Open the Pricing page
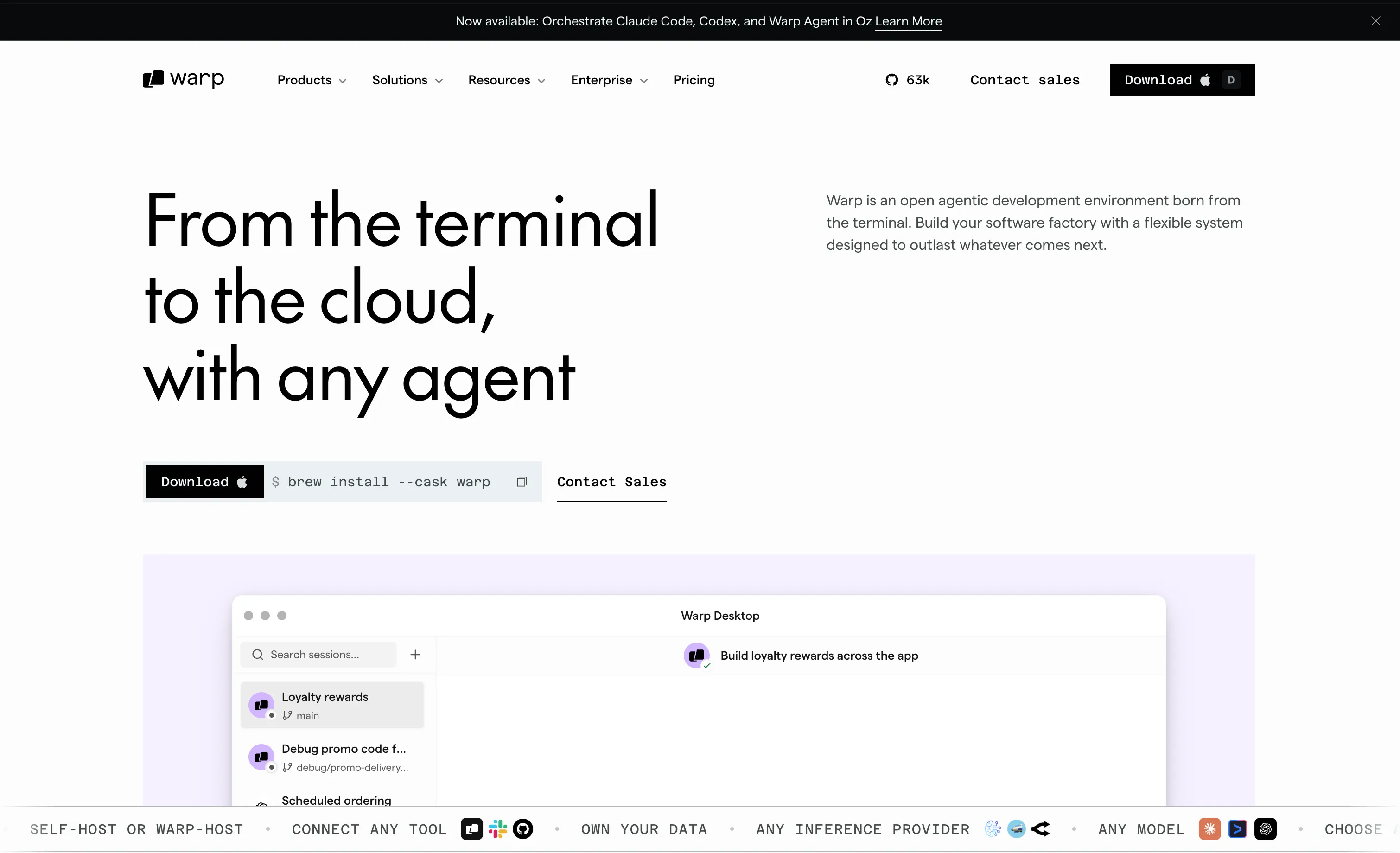Screen dimensions: 1400x853 [694, 80]
